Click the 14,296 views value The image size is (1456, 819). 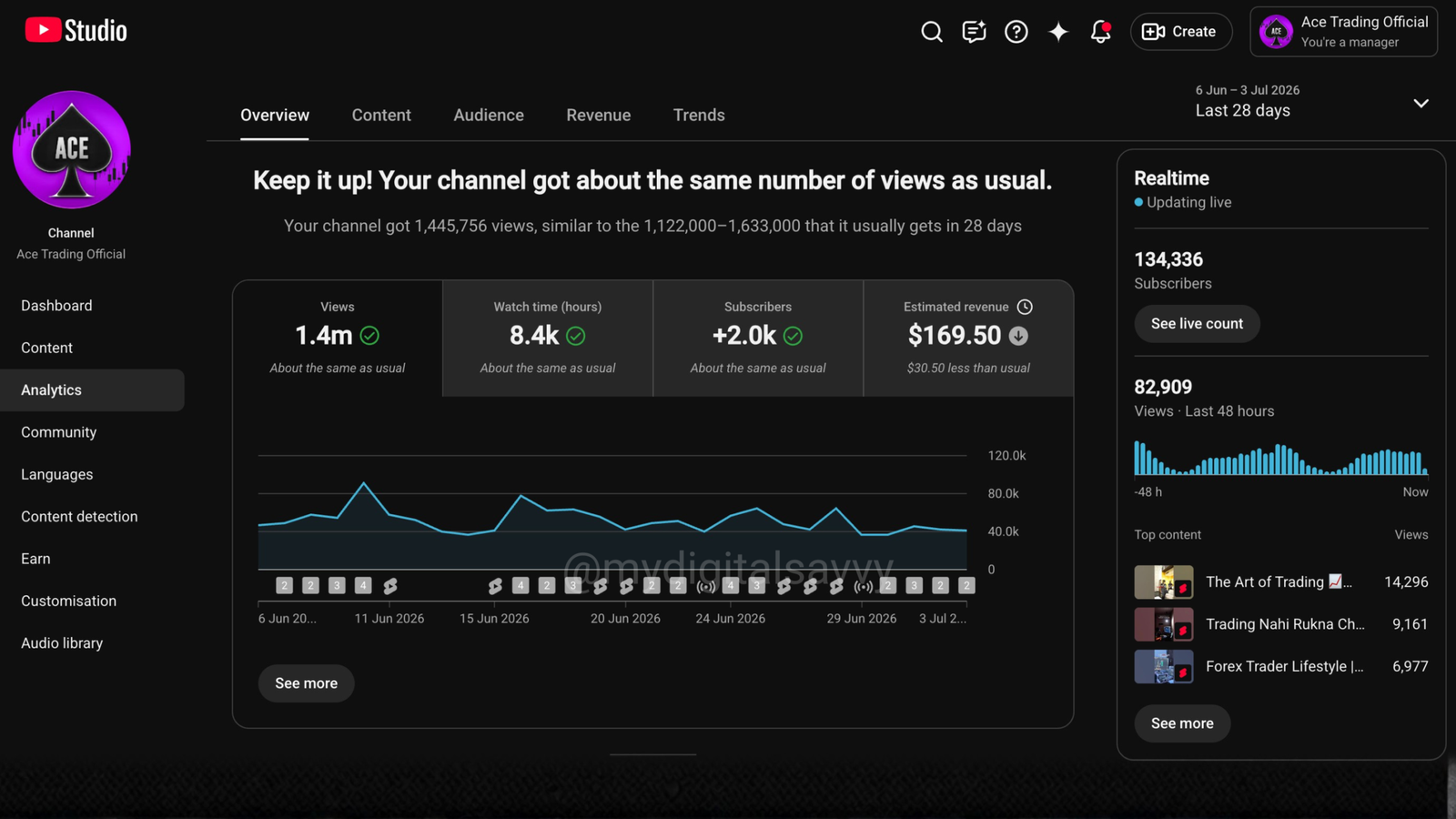click(1406, 582)
